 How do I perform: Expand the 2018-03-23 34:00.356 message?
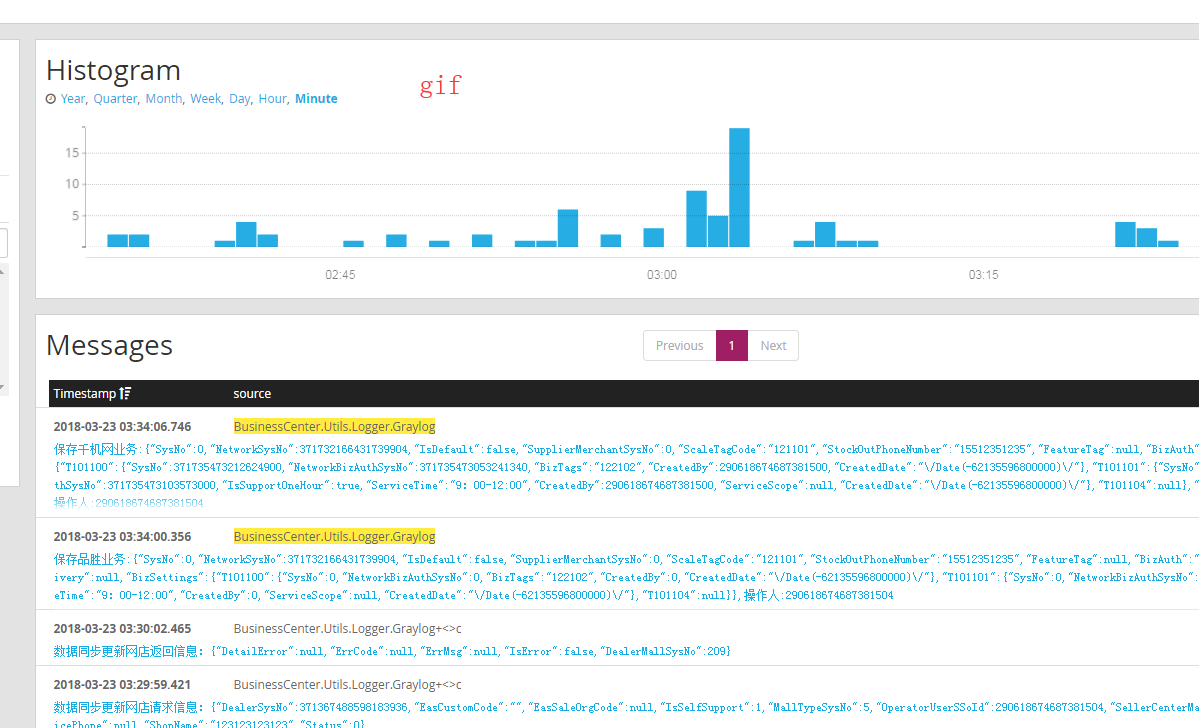[x=122, y=537]
